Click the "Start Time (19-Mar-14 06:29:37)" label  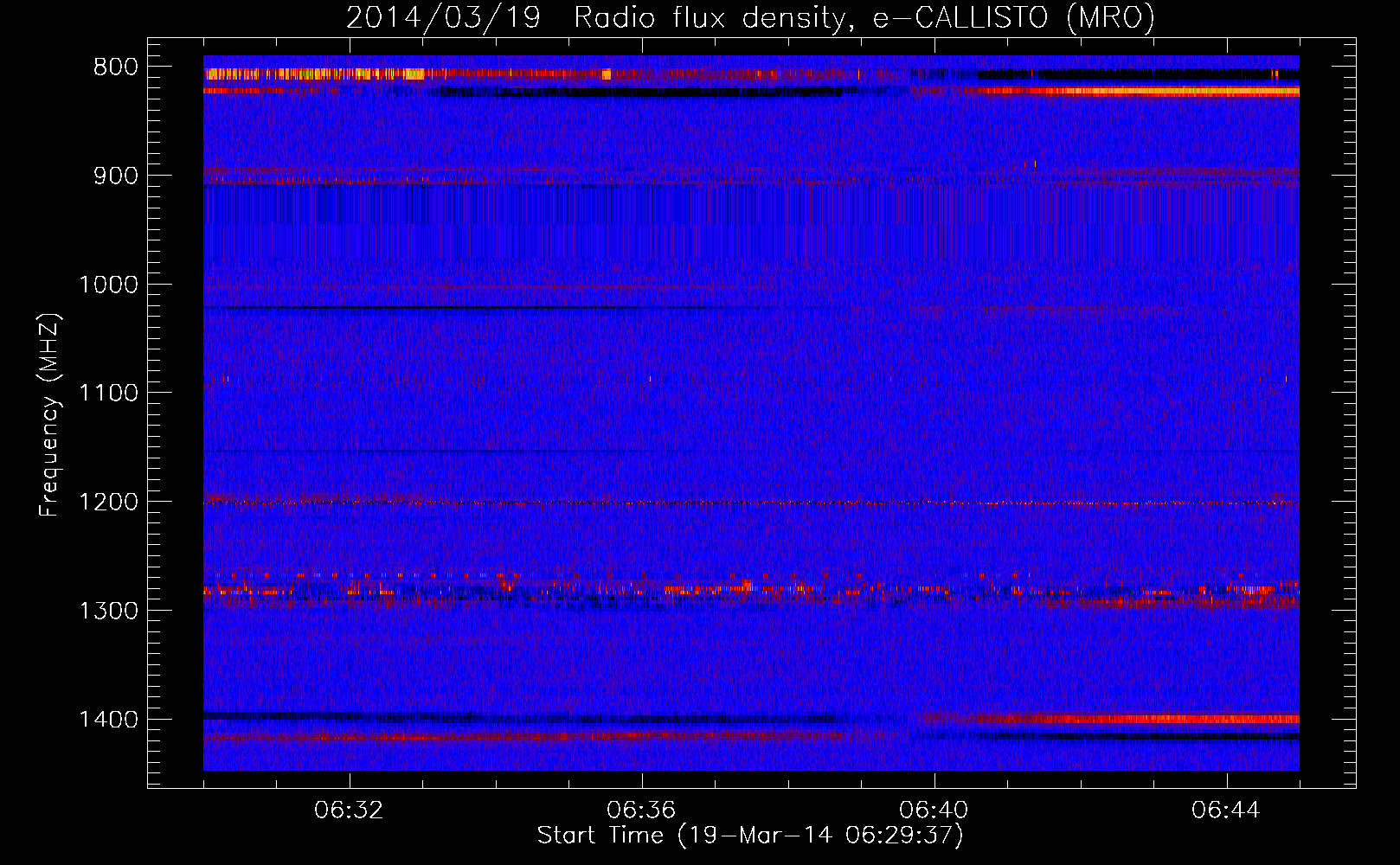click(750, 836)
